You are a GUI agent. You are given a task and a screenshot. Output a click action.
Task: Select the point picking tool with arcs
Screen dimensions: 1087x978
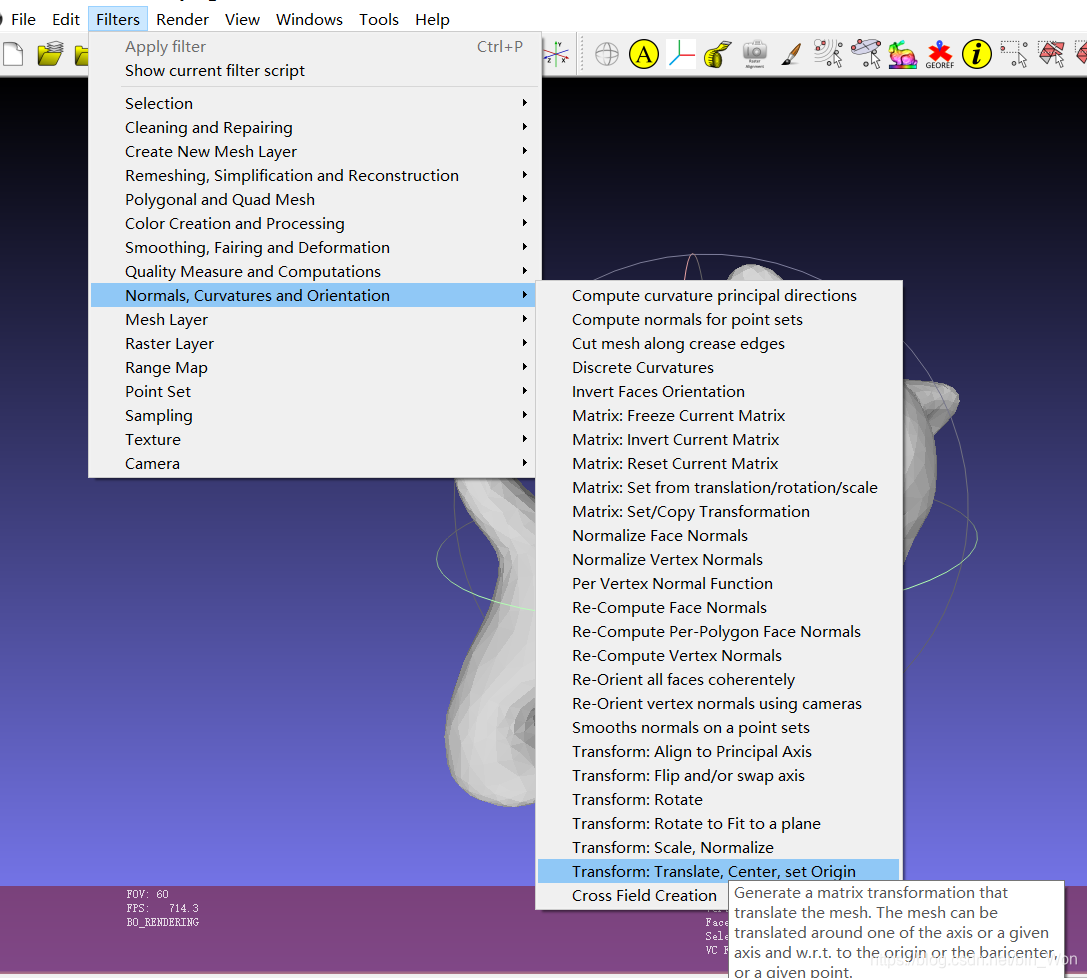tap(828, 54)
